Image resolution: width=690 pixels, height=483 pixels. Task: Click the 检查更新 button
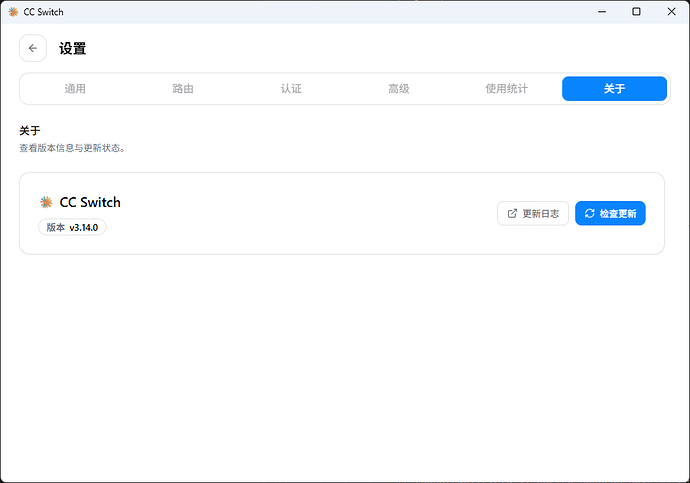click(610, 213)
